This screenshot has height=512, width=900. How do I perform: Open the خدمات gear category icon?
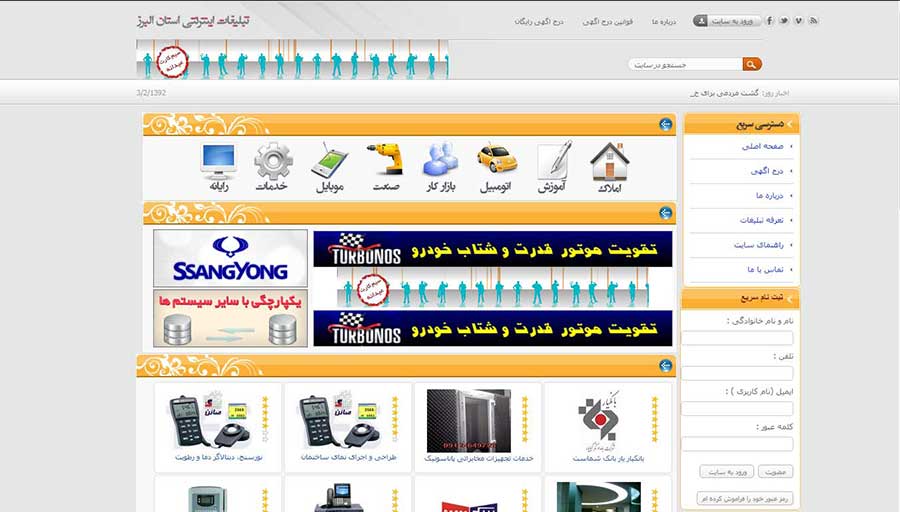pos(273,161)
